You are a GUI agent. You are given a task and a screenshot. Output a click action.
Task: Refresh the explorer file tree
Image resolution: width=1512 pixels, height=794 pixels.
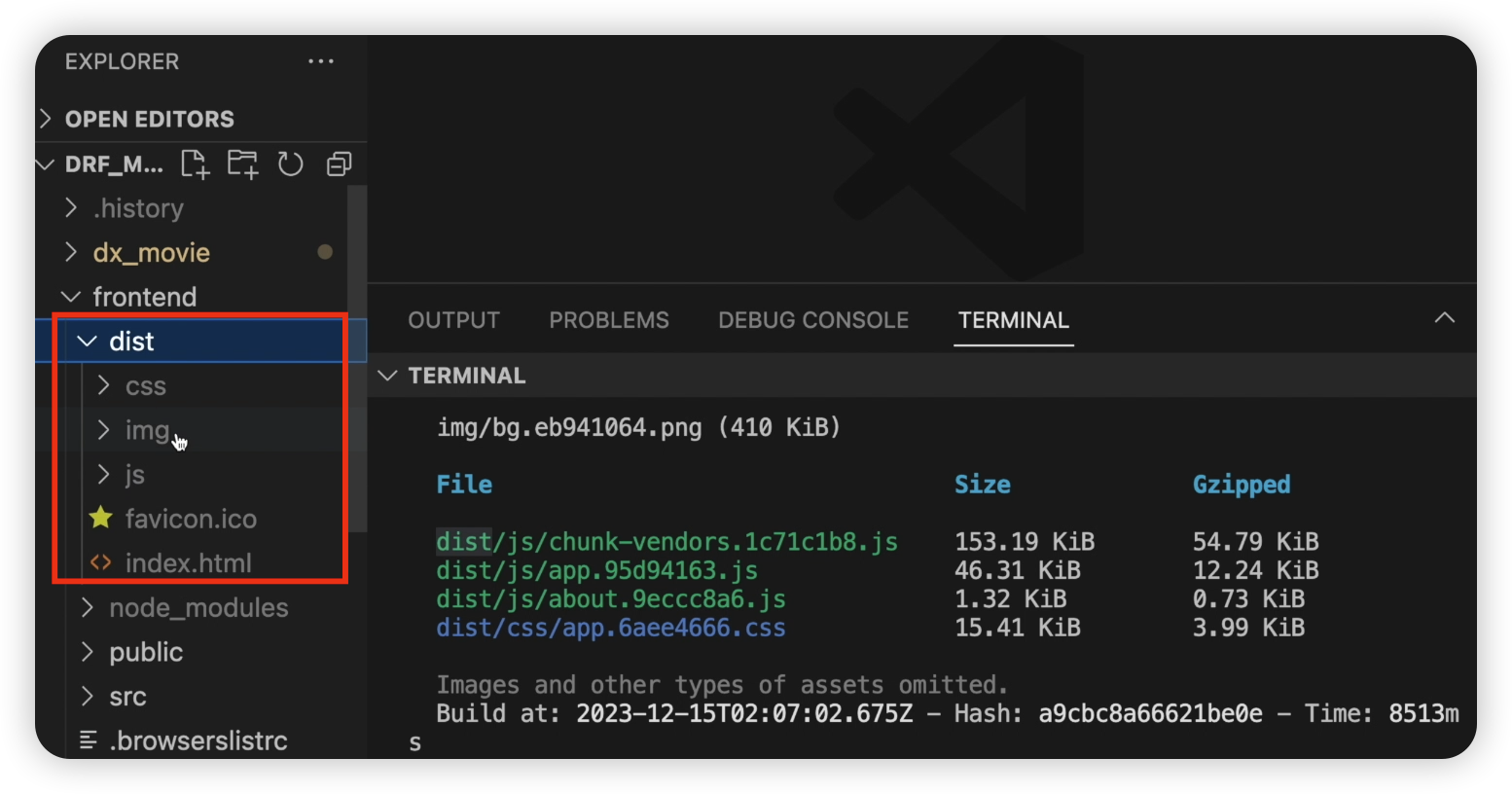point(290,163)
